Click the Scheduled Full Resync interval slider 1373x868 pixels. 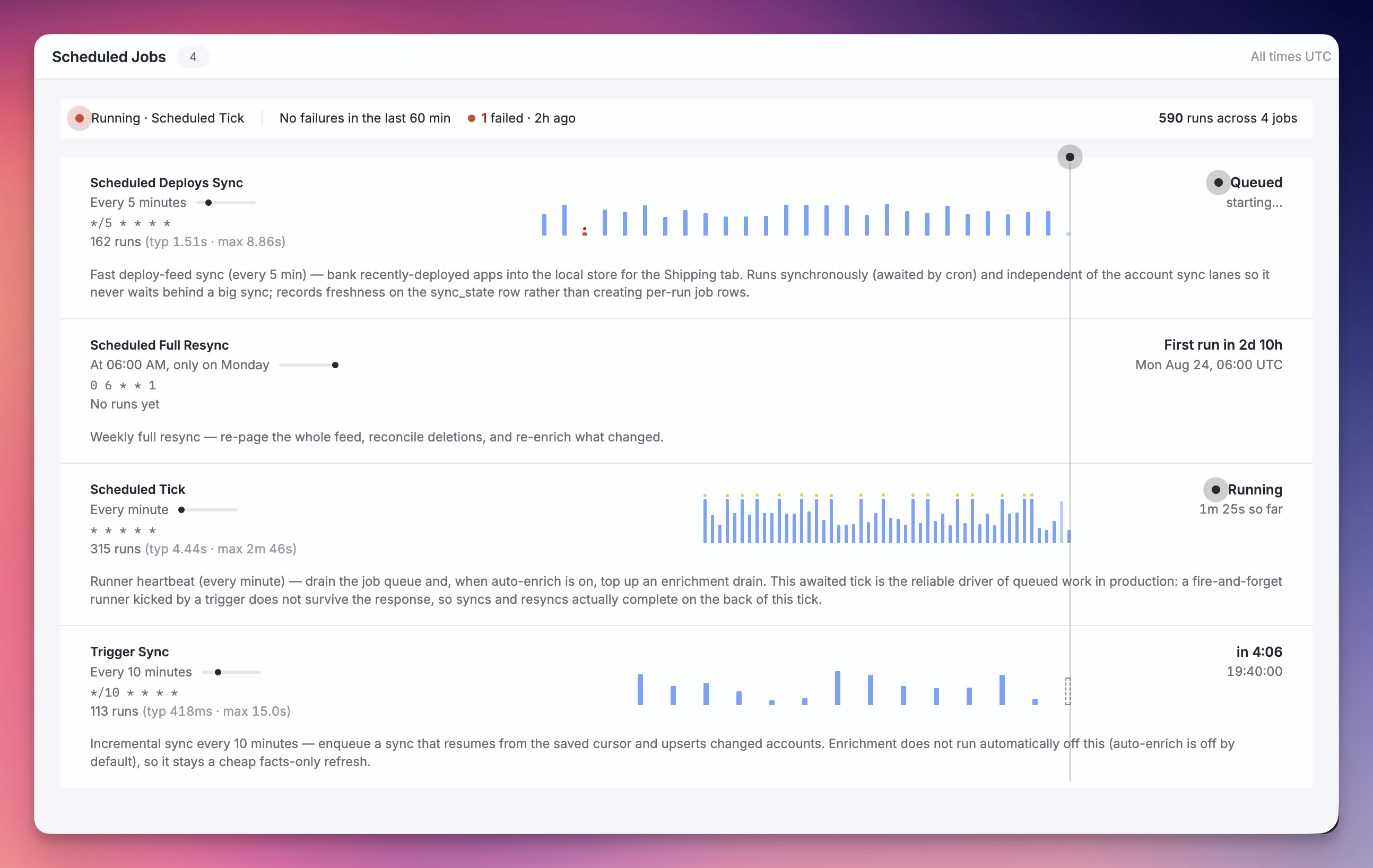click(309, 365)
